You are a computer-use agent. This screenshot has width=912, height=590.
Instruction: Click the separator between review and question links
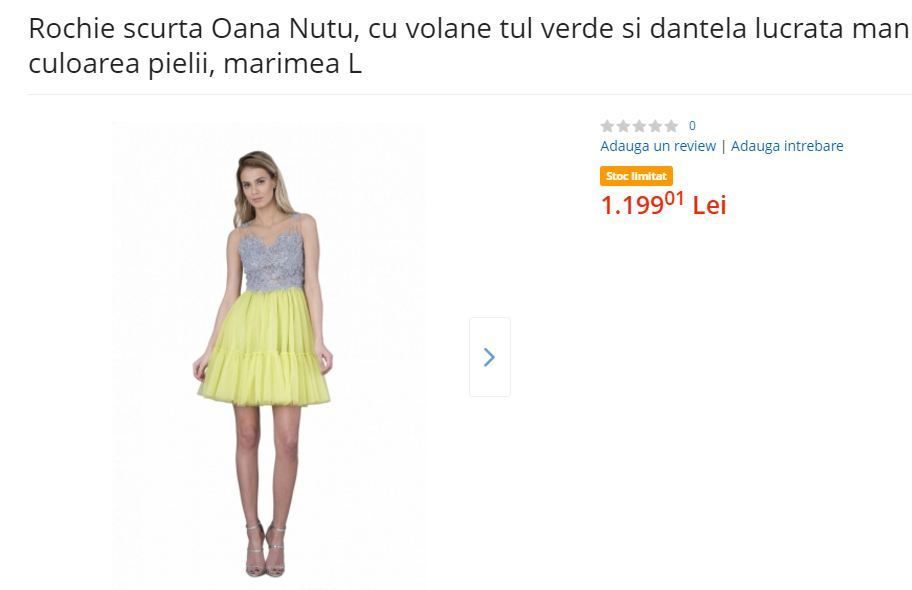tap(723, 146)
